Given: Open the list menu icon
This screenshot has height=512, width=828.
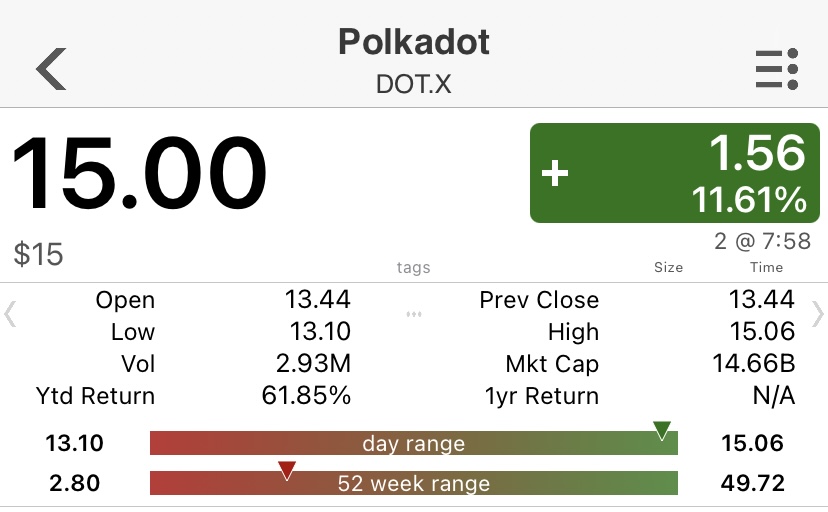Looking at the screenshot, I should pos(777,69).
